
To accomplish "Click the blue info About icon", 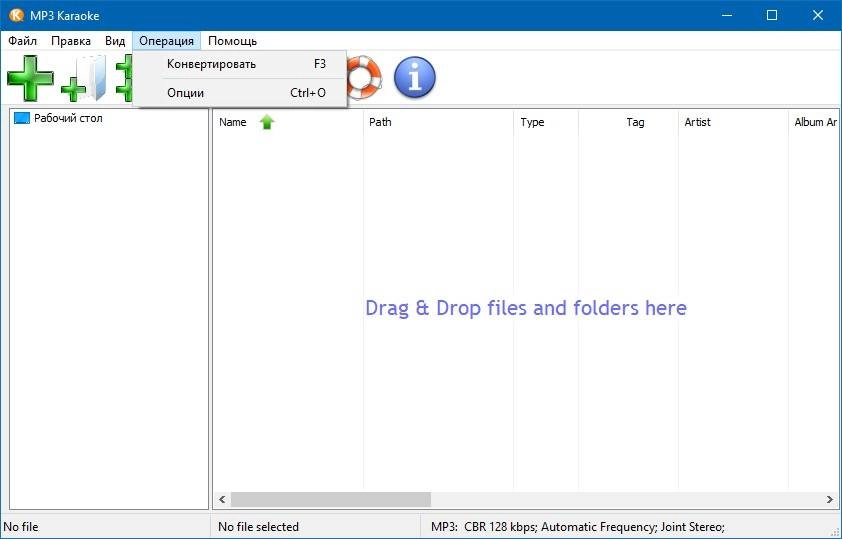I will (415, 78).
